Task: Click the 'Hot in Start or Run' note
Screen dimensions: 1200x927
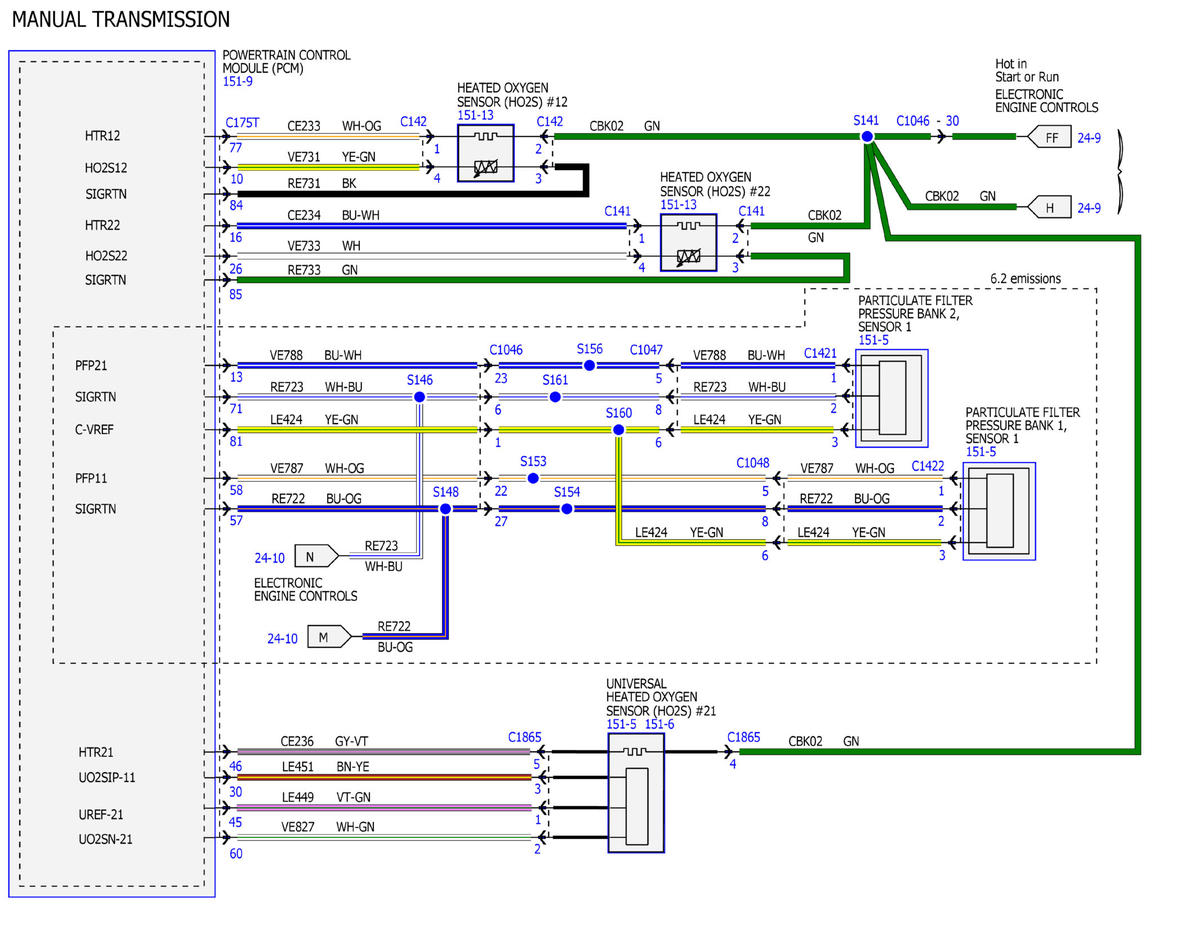Action: click(x=1027, y=70)
